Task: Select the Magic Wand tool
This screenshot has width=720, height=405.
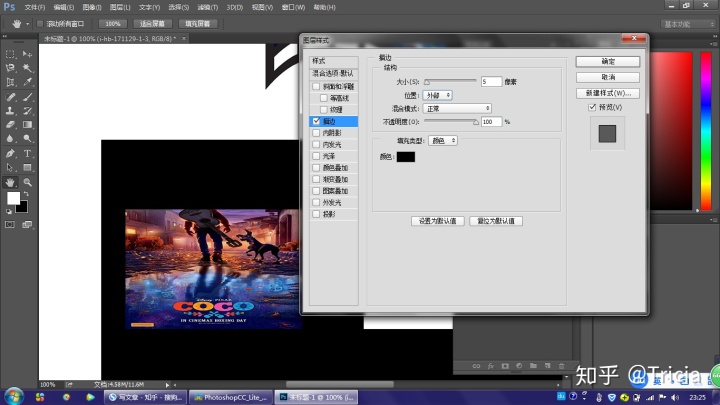Action: (28, 68)
